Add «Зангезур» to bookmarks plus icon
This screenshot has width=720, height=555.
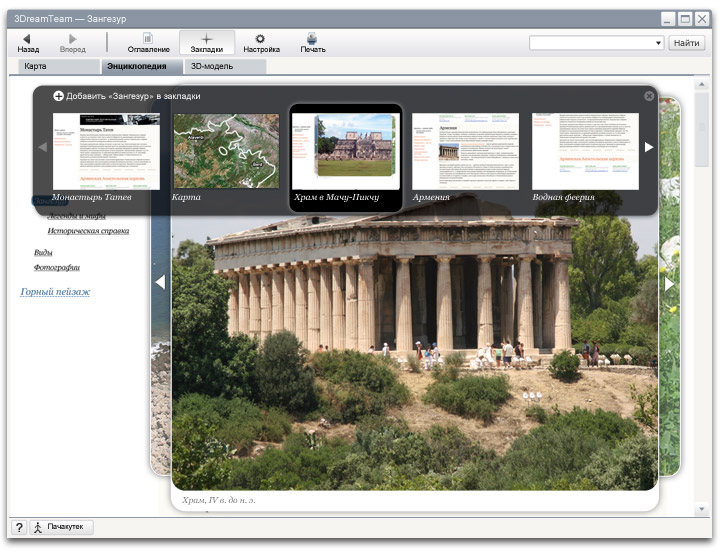[59, 96]
